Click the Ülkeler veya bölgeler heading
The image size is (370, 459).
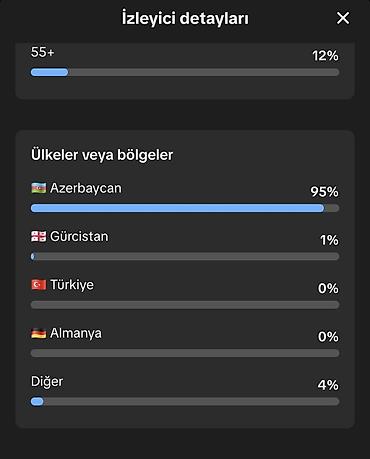click(102, 155)
